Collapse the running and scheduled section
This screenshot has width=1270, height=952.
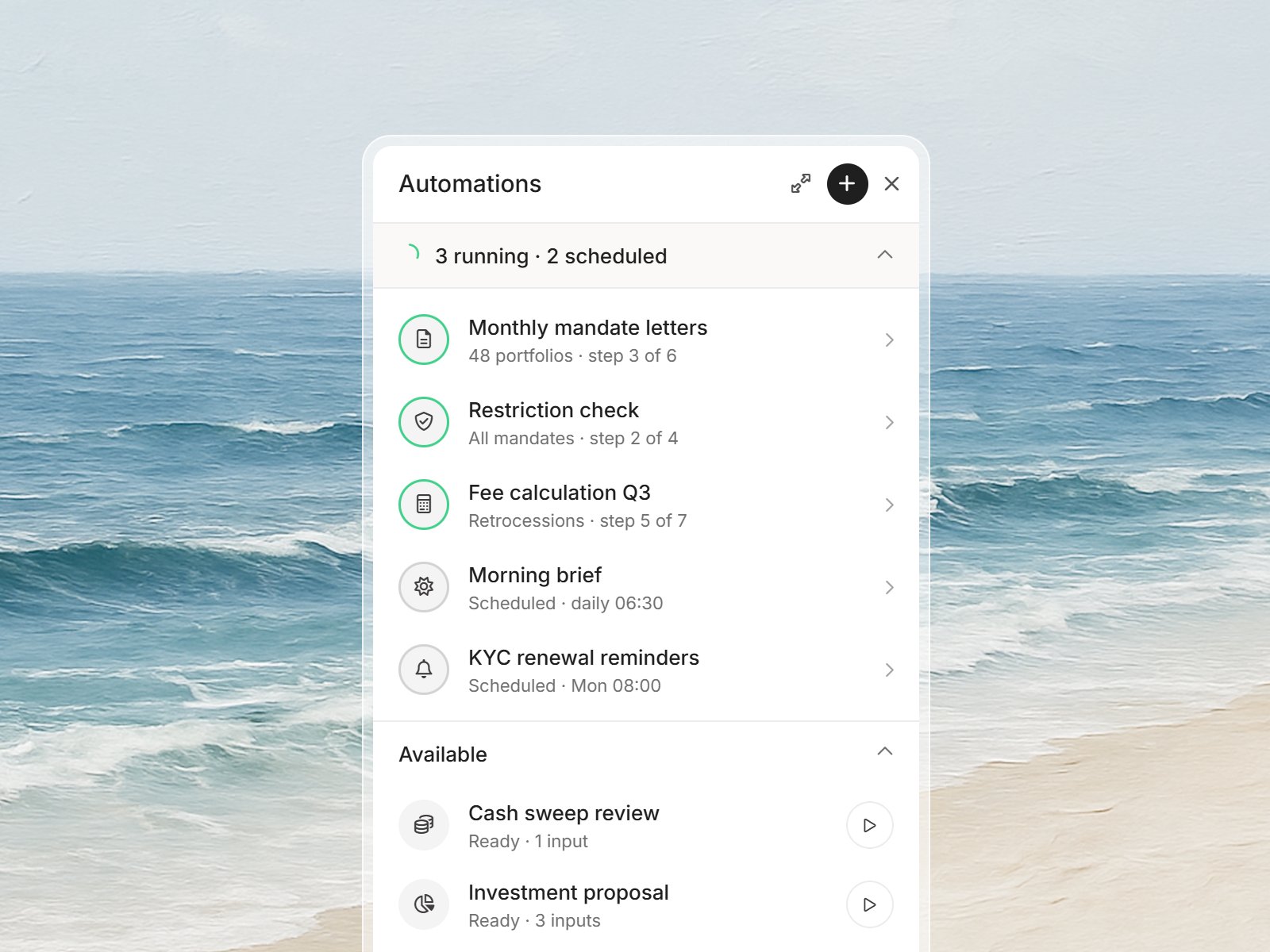[885, 255]
